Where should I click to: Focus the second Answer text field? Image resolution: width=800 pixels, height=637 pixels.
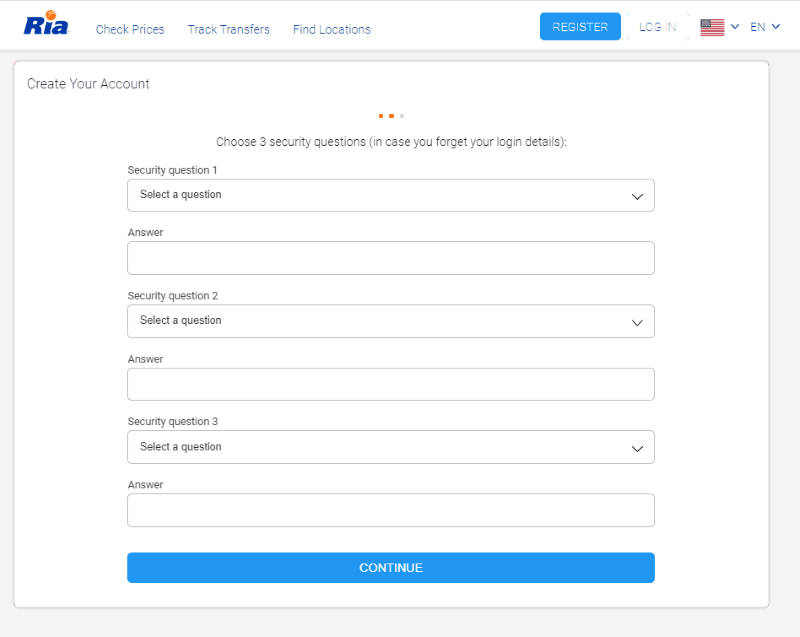(x=390, y=384)
